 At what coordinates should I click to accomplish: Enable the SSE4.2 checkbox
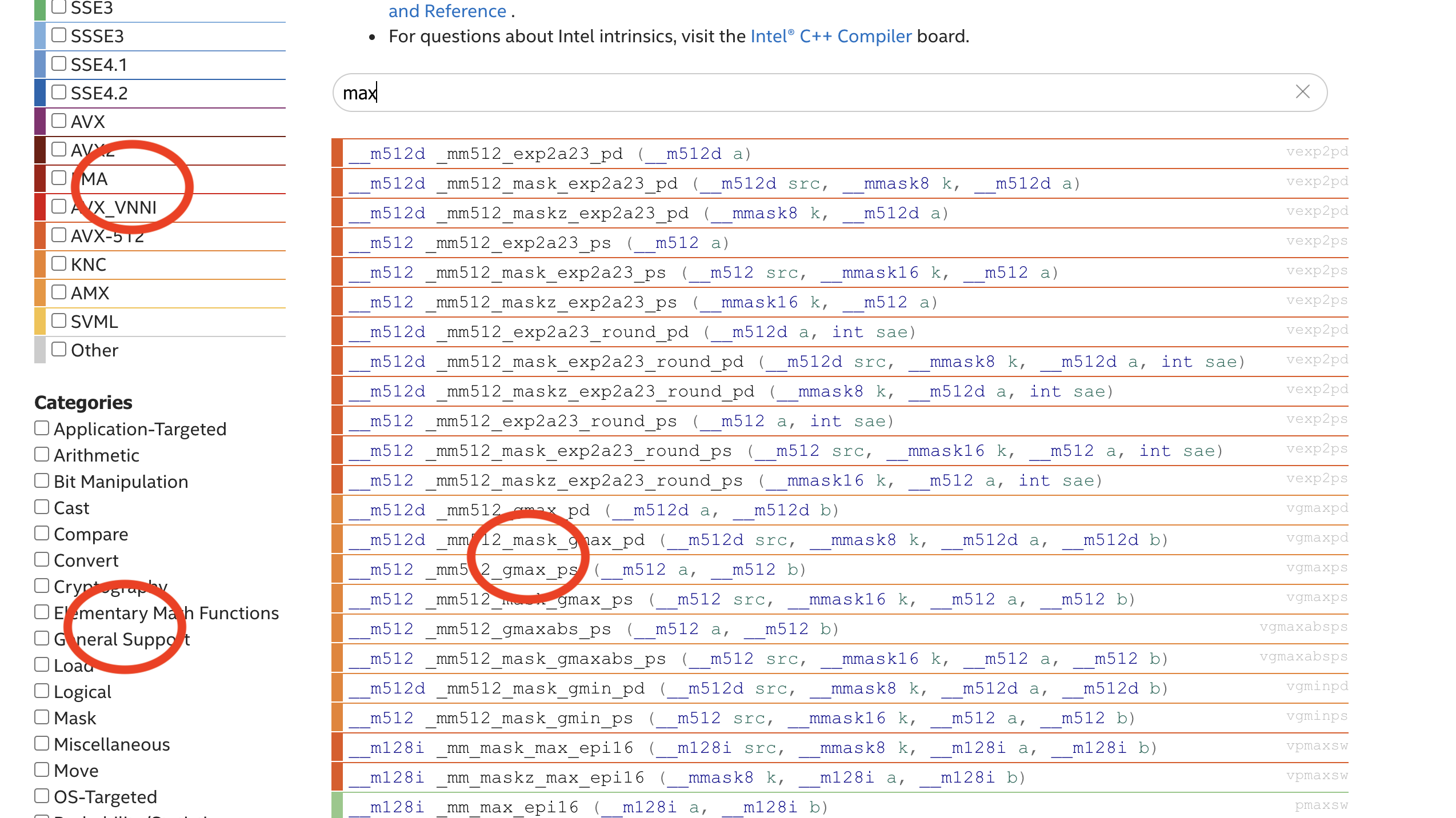click(x=59, y=93)
